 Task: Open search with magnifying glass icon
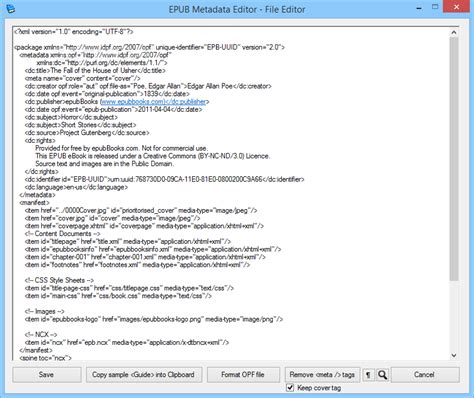pyautogui.click(x=383, y=375)
